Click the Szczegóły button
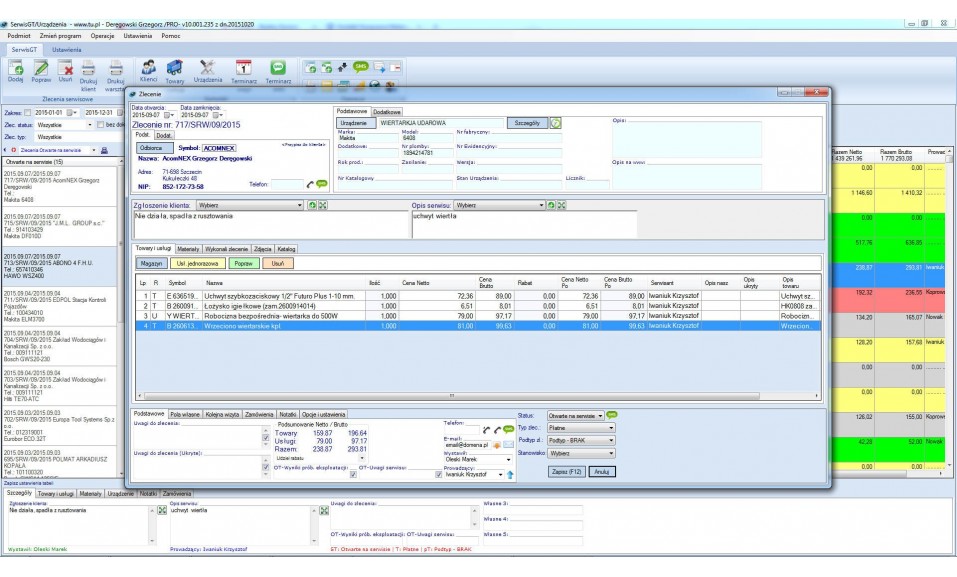The height and width of the screenshot is (577, 957). click(527, 122)
